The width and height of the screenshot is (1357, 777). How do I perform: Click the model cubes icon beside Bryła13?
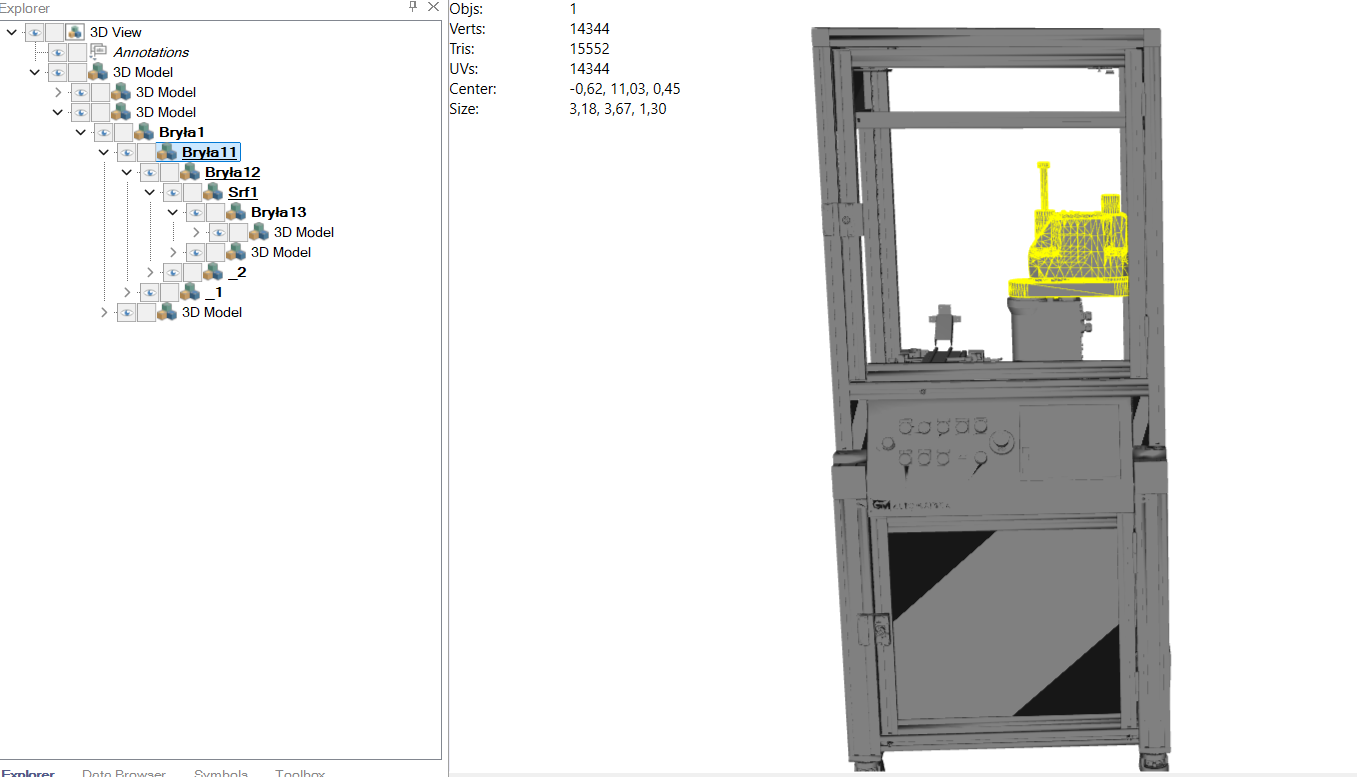coord(236,212)
